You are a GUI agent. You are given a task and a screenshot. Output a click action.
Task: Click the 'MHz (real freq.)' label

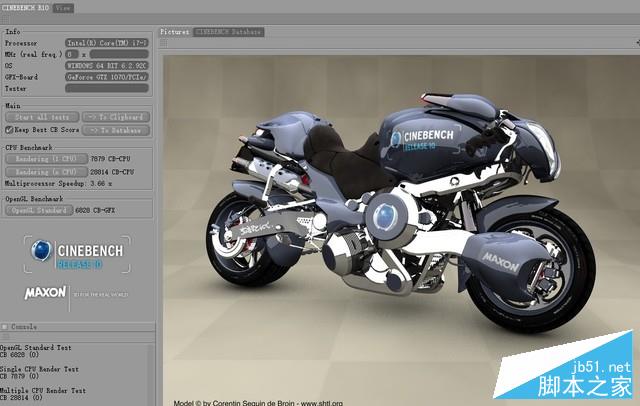(x=33, y=54)
